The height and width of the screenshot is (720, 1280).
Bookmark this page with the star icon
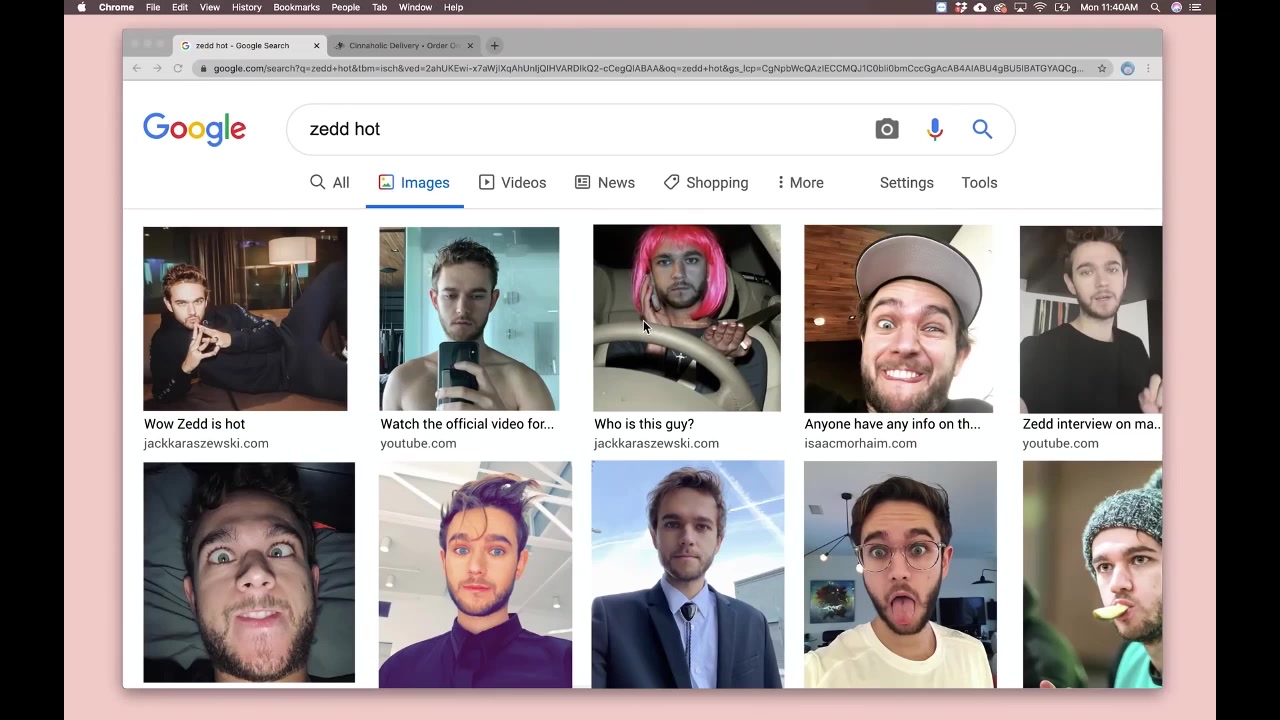[1102, 68]
